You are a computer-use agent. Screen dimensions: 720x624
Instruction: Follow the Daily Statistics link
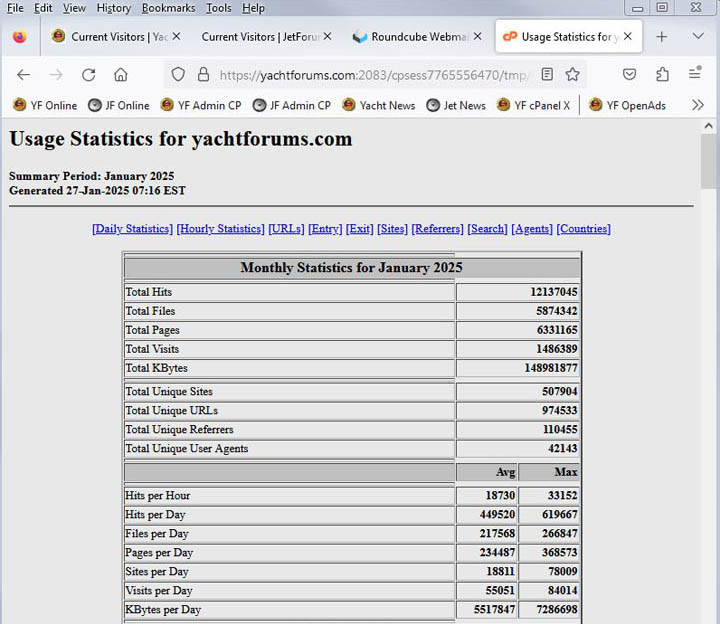click(132, 229)
